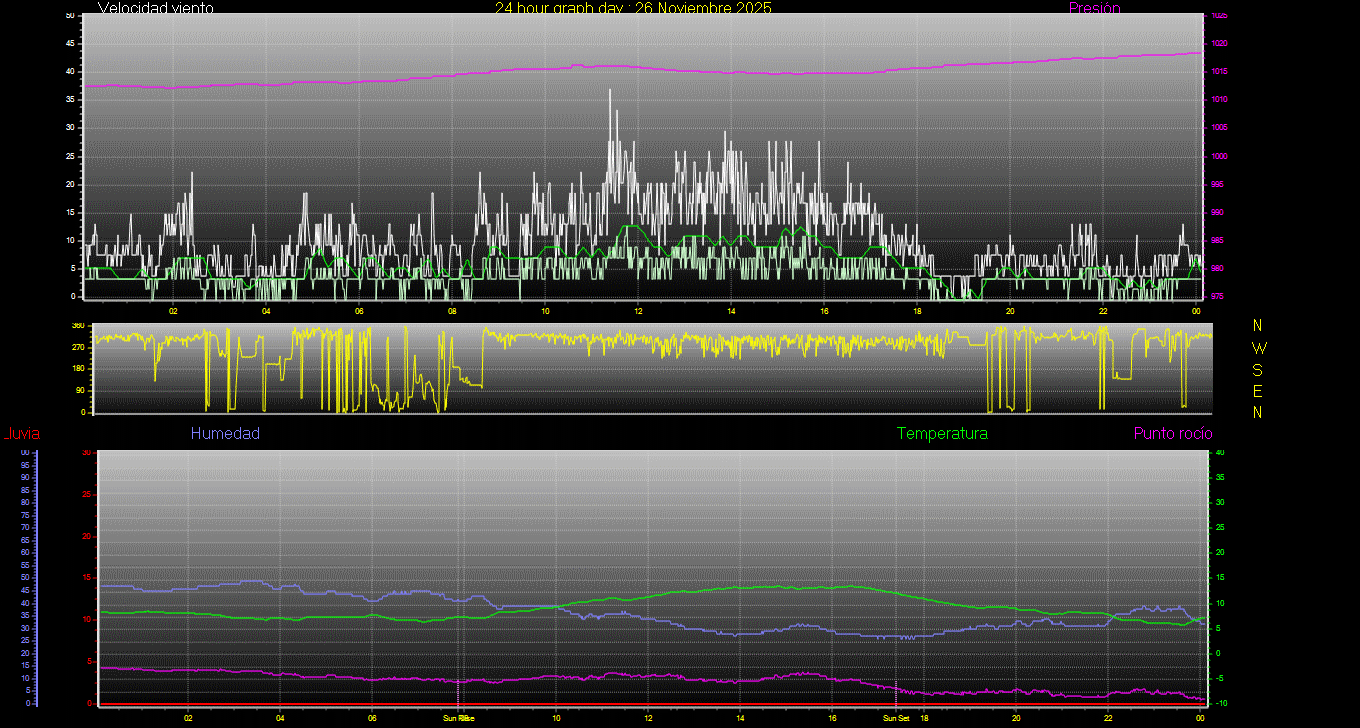
Task: Click the Velocidad viento label
Action: coord(155,8)
